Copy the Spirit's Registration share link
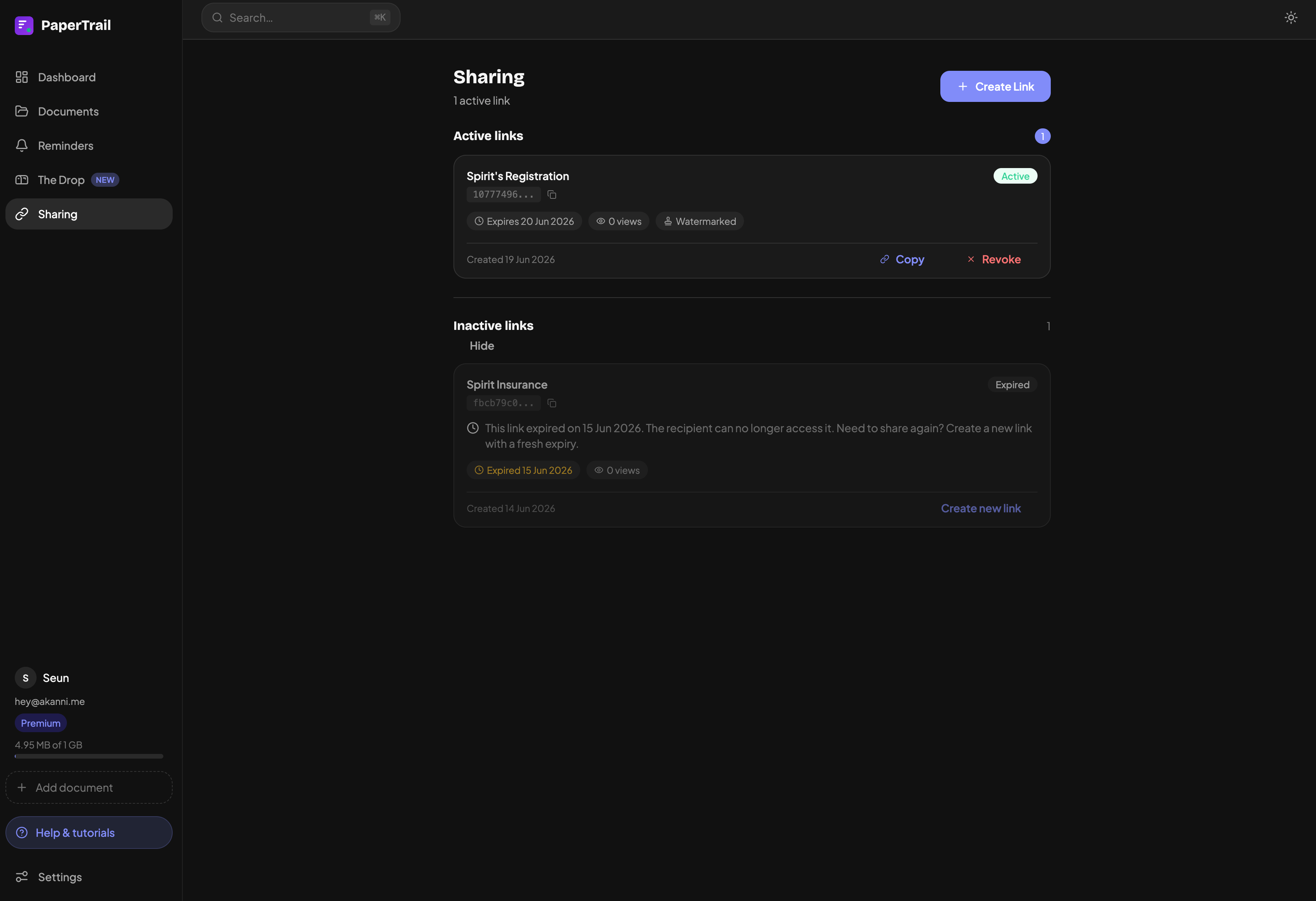The image size is (1316, 901). click(902, 259)
